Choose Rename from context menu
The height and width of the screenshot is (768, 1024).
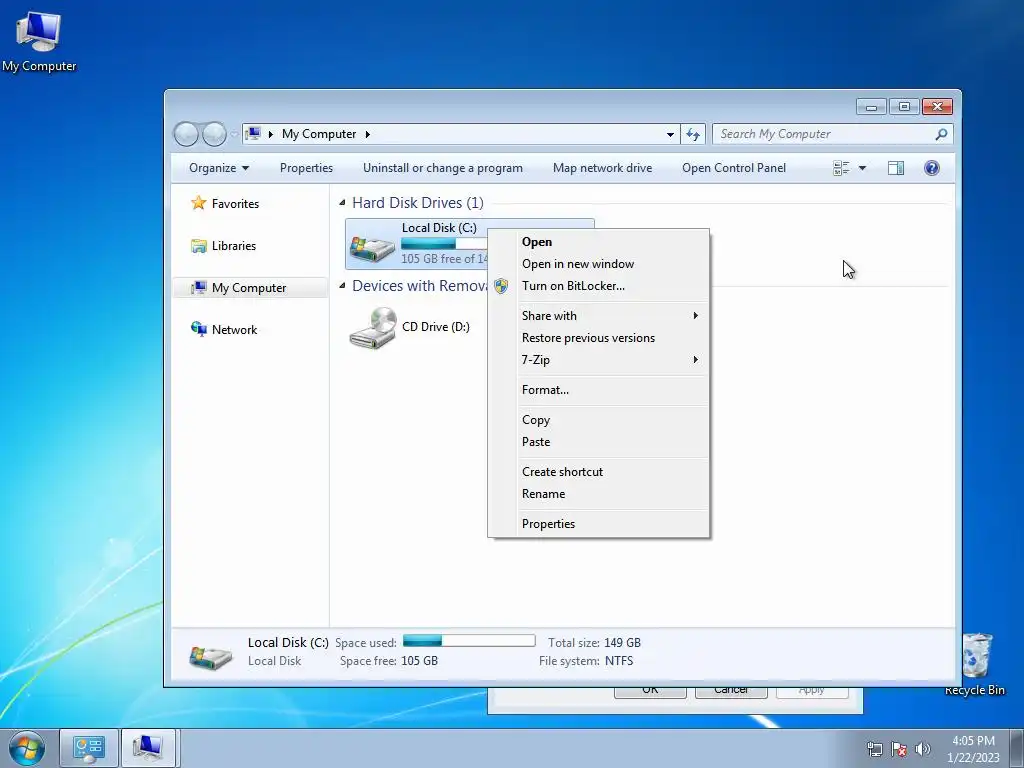[x=543, y=494]
